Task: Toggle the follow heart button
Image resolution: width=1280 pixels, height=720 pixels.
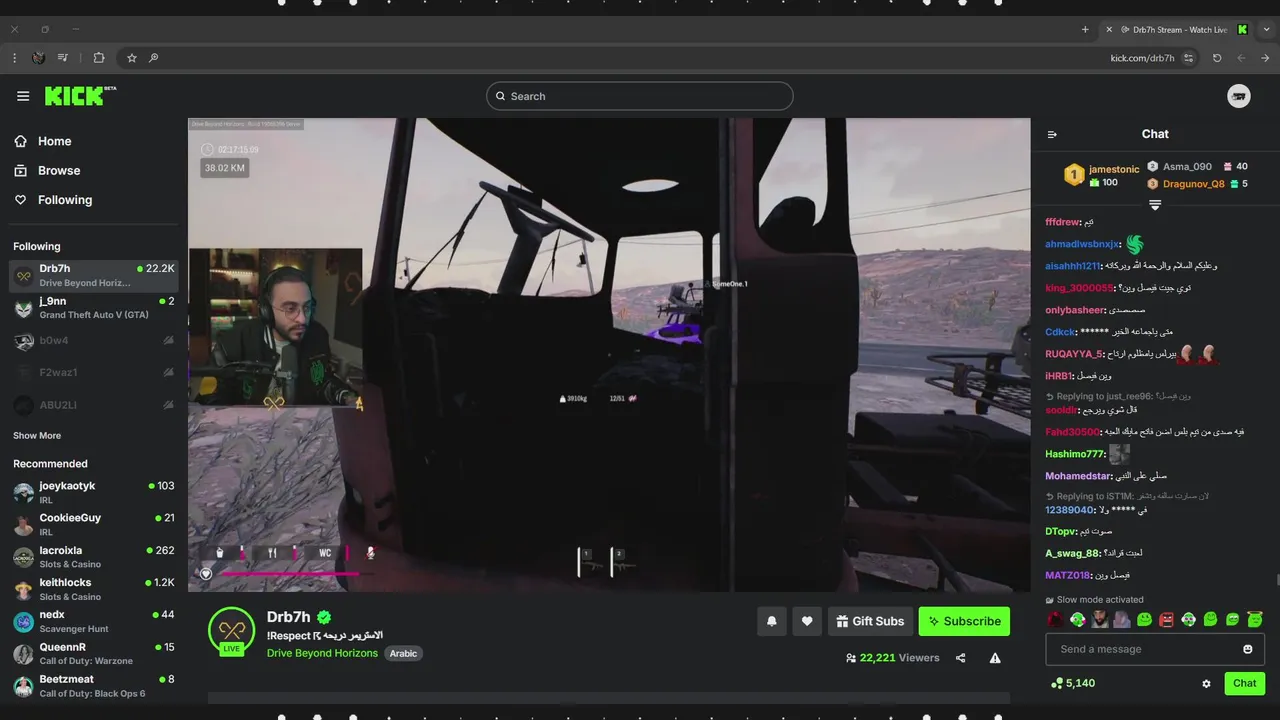Action: click(807, 621)
